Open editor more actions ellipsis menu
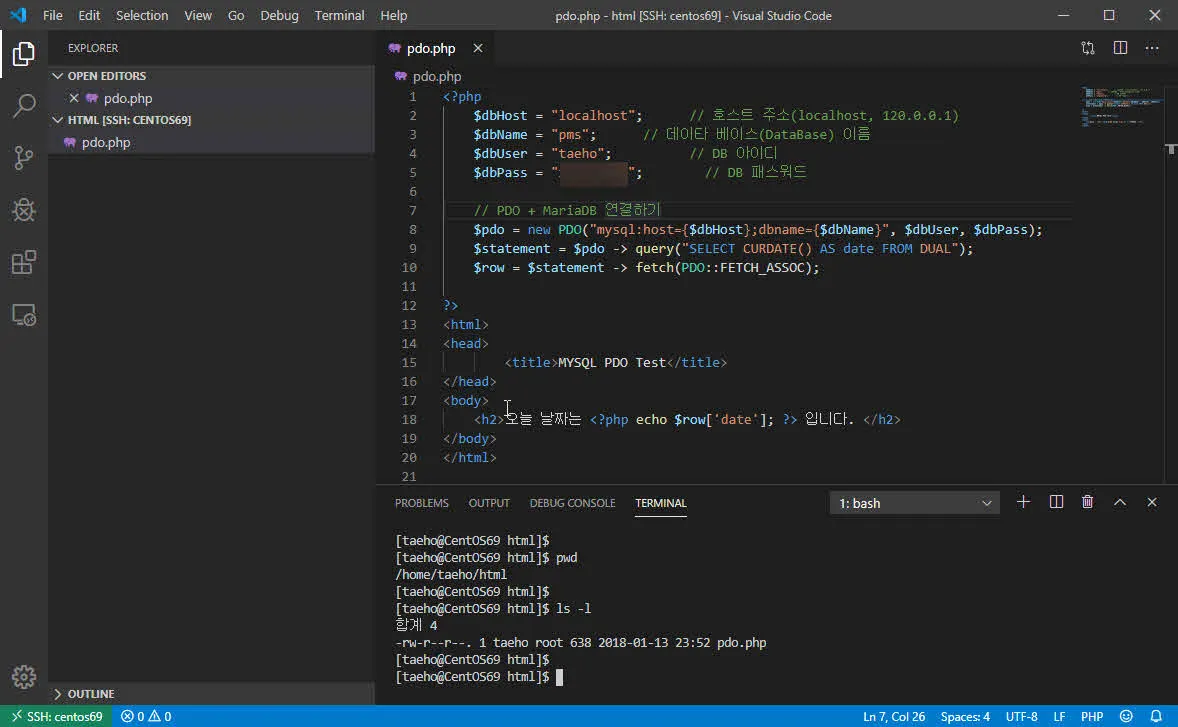 pyautogui.click(x=1152, y=47)
